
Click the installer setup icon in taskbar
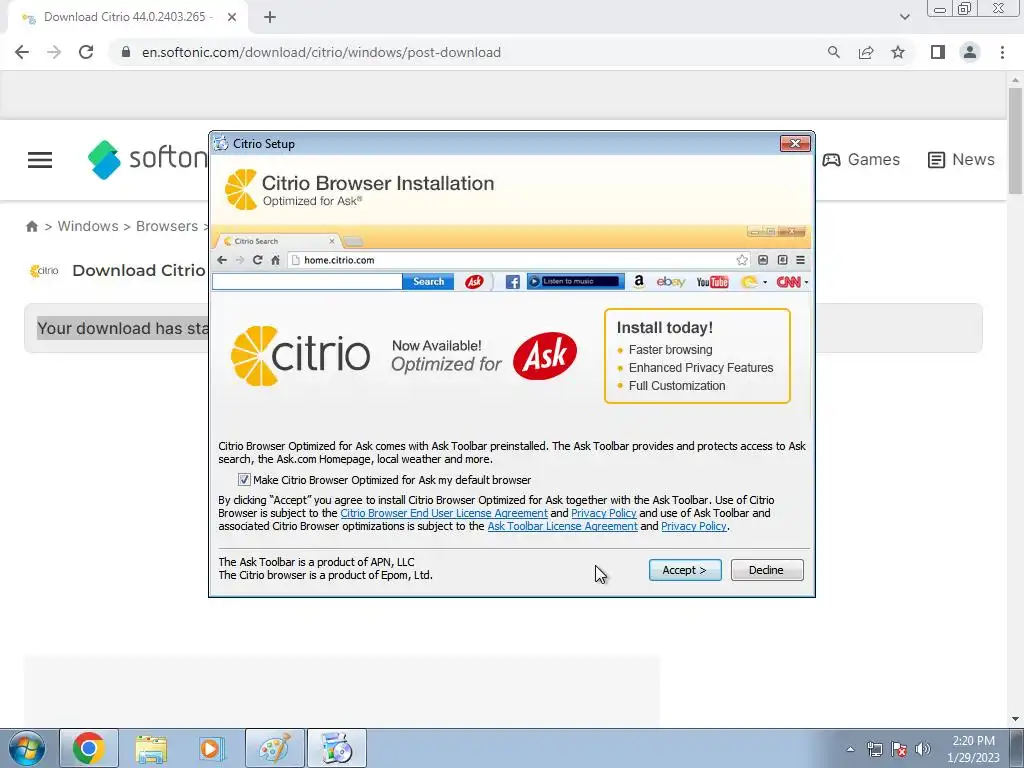(x=336, y=748)
